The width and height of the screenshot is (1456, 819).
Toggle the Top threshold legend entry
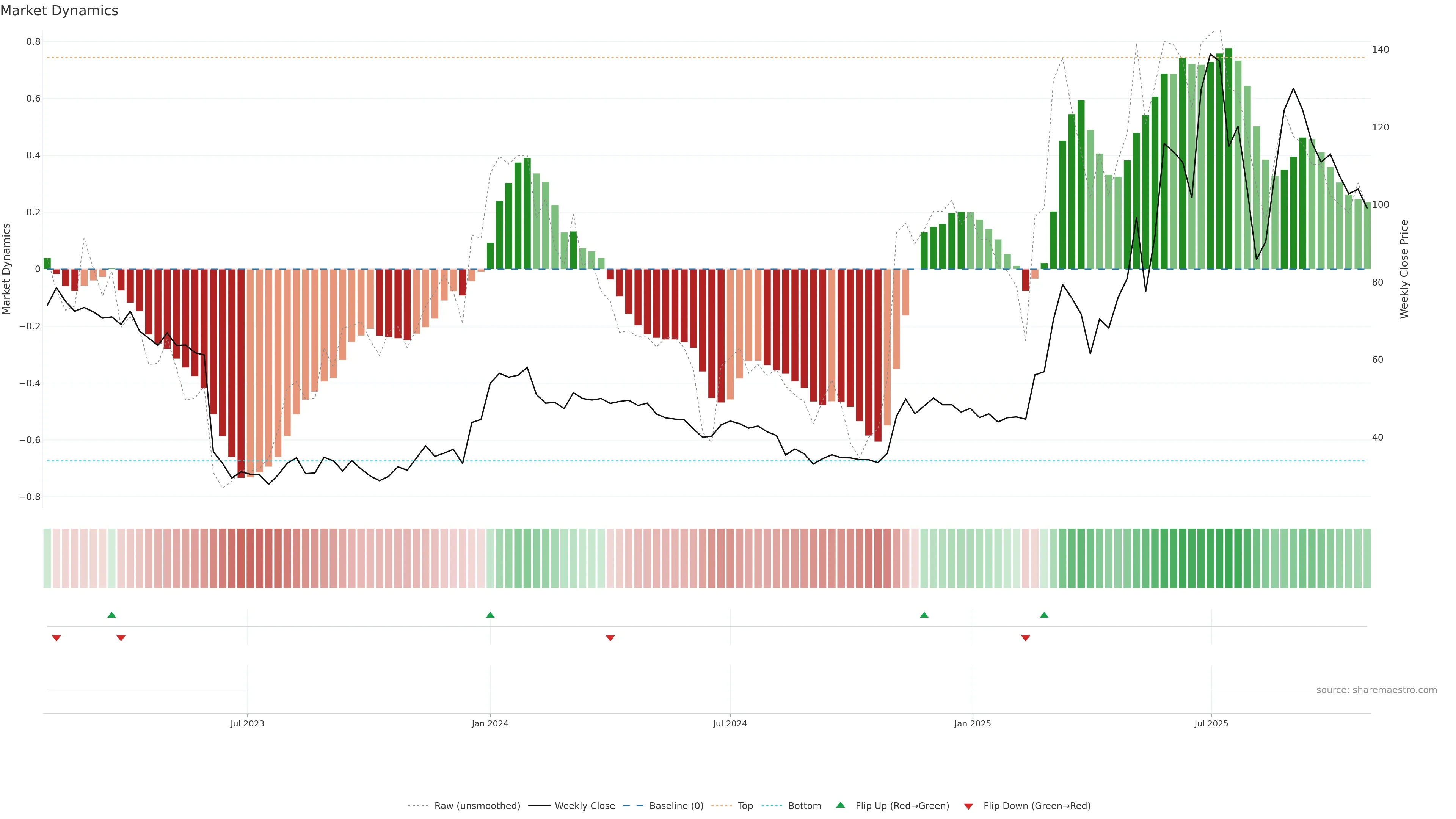[745, 806]
